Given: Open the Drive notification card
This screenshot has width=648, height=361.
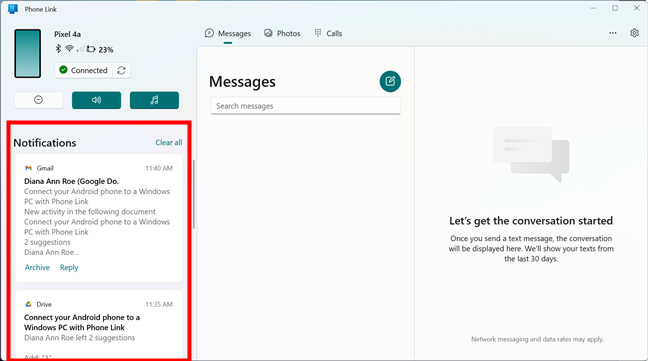Looking at the screenshot, I should pos(99,325).
